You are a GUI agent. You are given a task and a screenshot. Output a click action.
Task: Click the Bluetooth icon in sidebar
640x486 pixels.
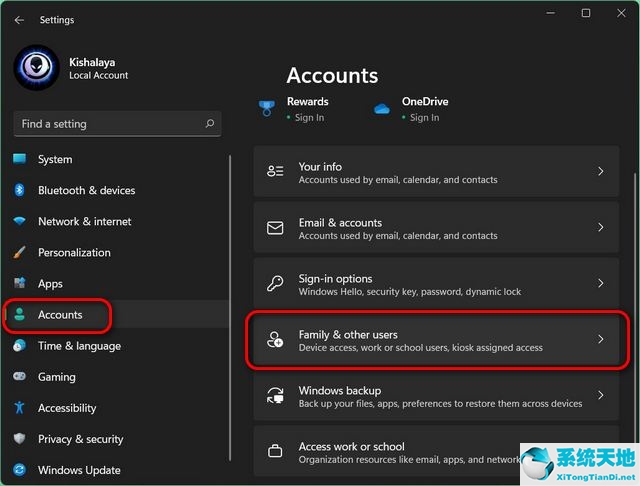[x=19, y=190]
